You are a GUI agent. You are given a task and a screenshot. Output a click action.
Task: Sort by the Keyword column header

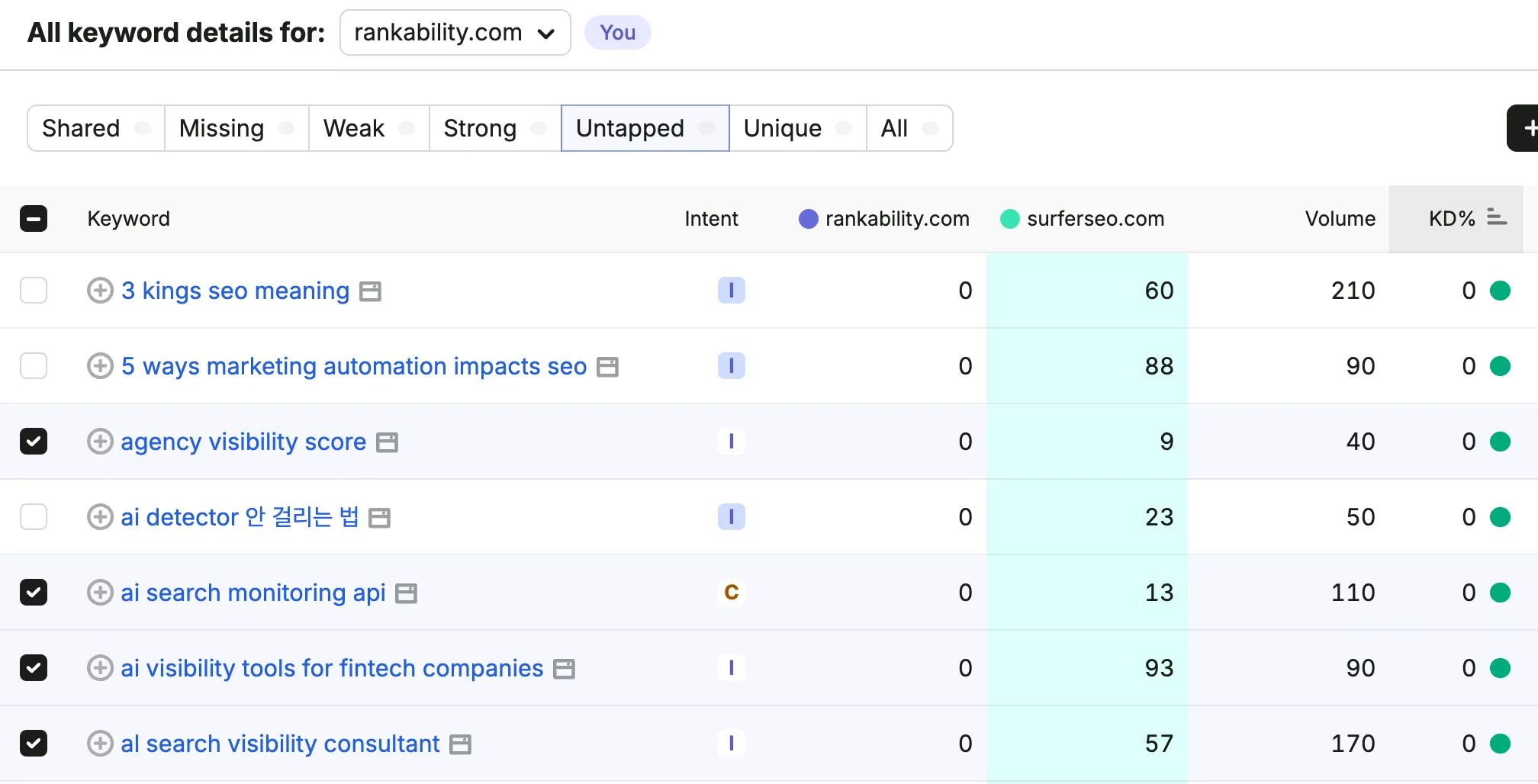pyautogui.click(x=128, y=219)
